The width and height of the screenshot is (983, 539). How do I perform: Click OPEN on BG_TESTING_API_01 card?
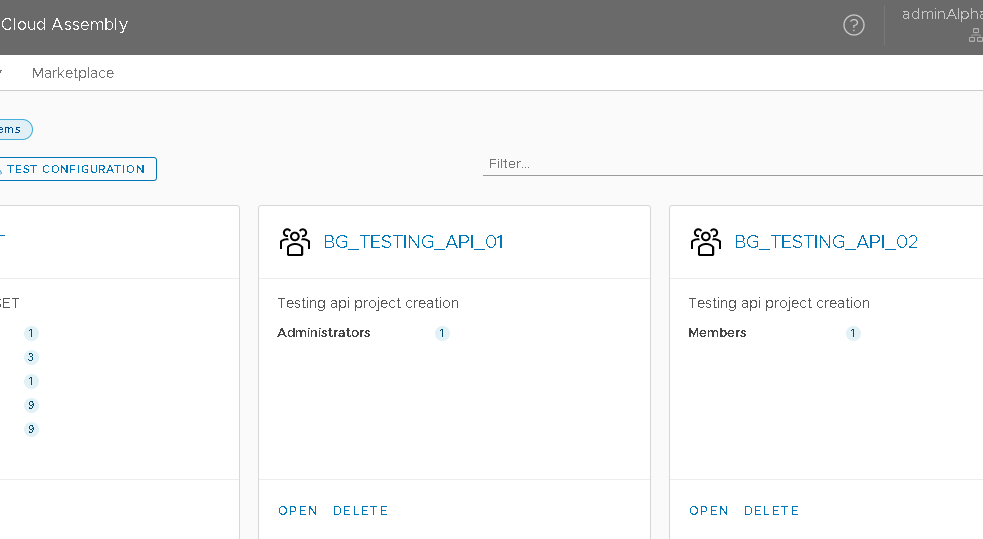298,511
